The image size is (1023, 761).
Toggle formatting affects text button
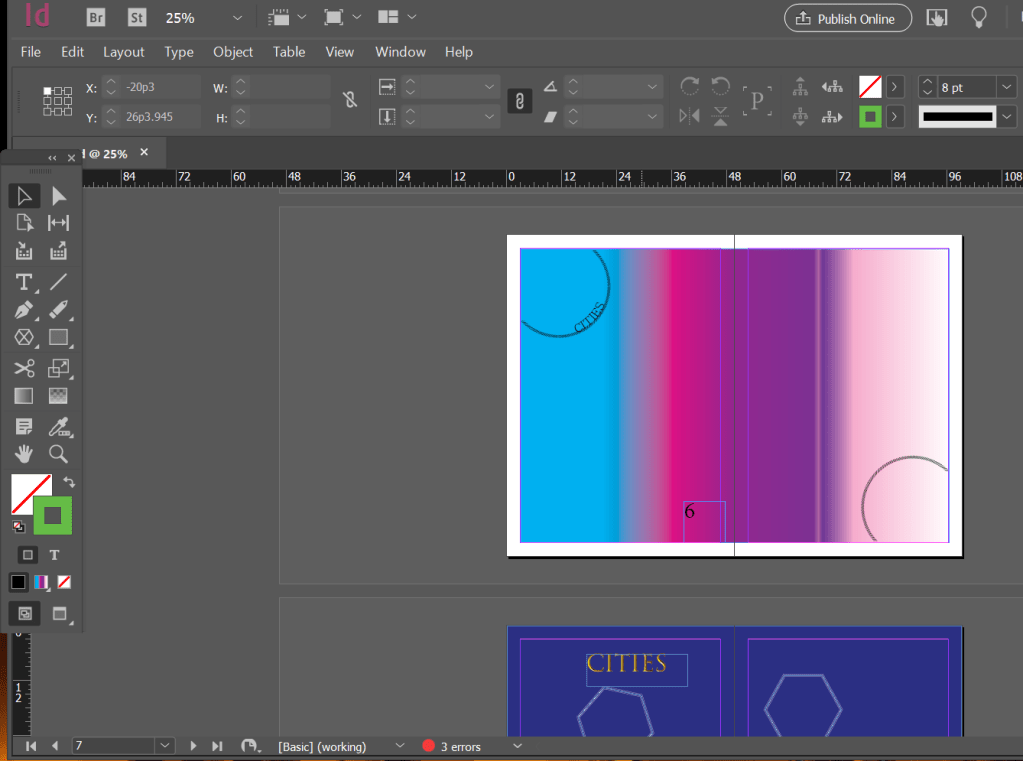coord(55,555)
